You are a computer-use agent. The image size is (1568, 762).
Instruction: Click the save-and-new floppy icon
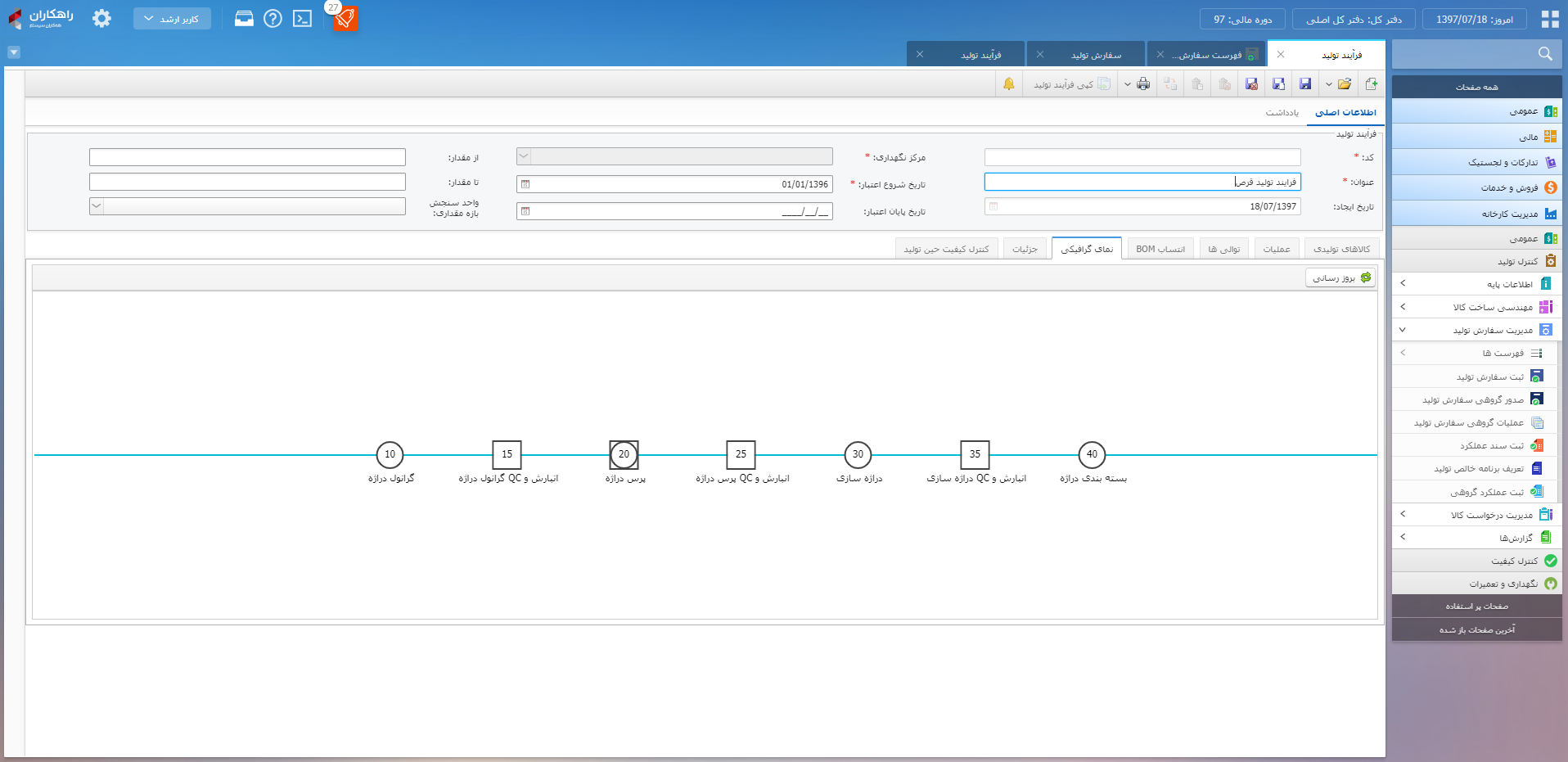click(1278, 84)
